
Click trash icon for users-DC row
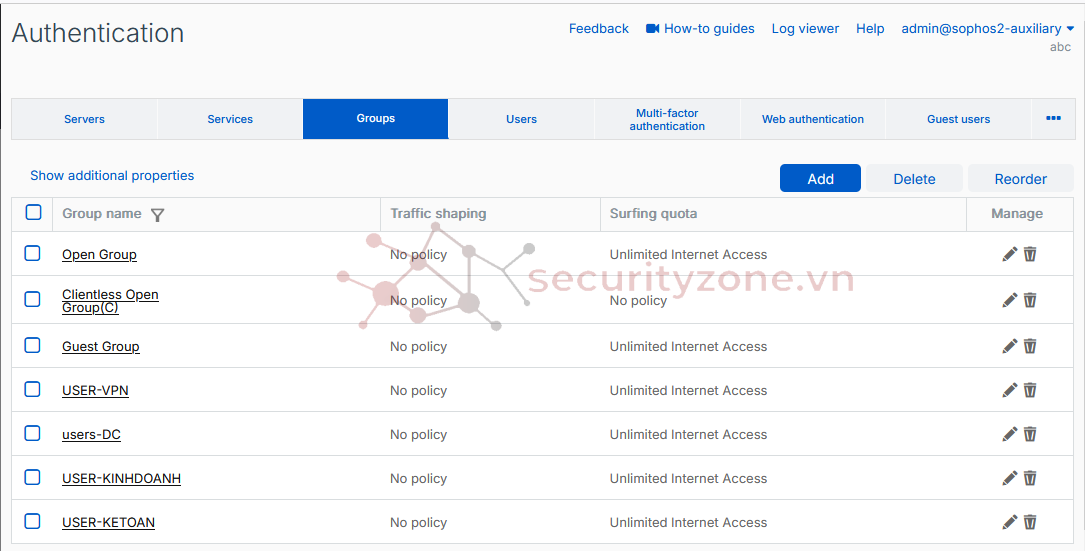(1030, 434)
